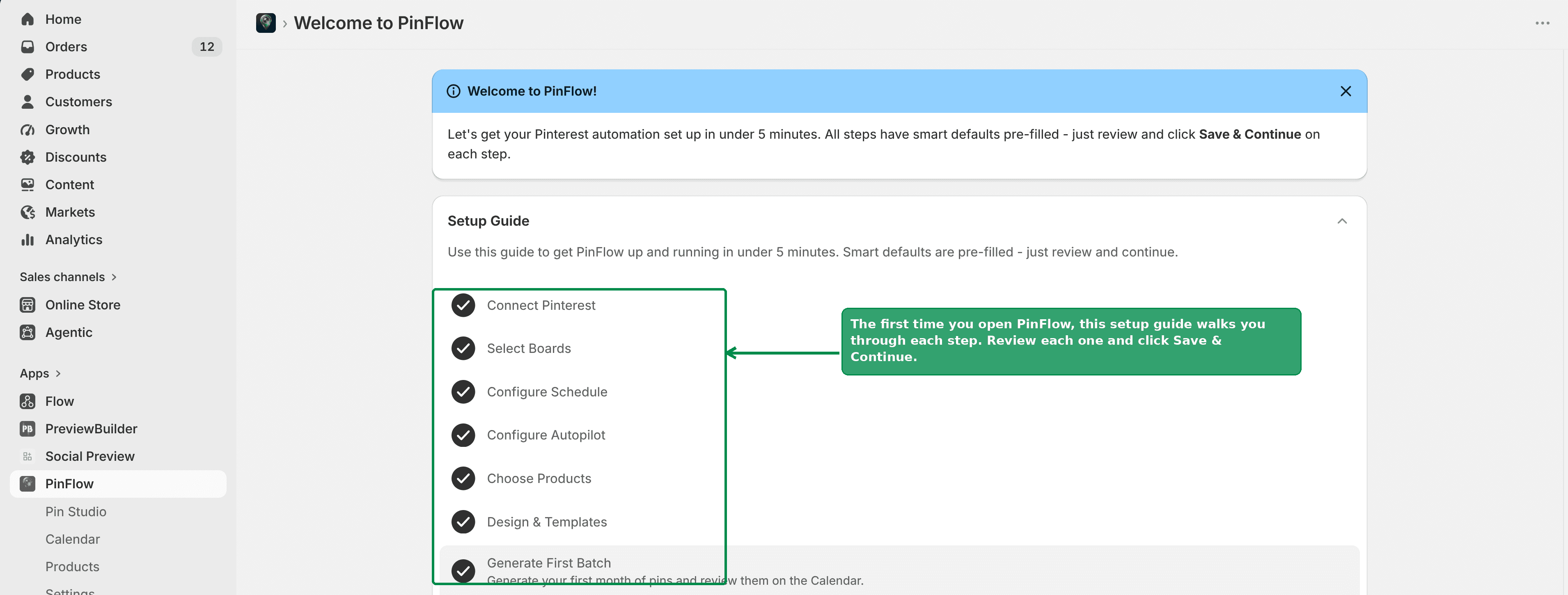Image resolution: width=1568 pixels, height=595 pixels.
Task: Click the Analytics bar chart icon
Action: pyautogui.click(x=28, y=240)
